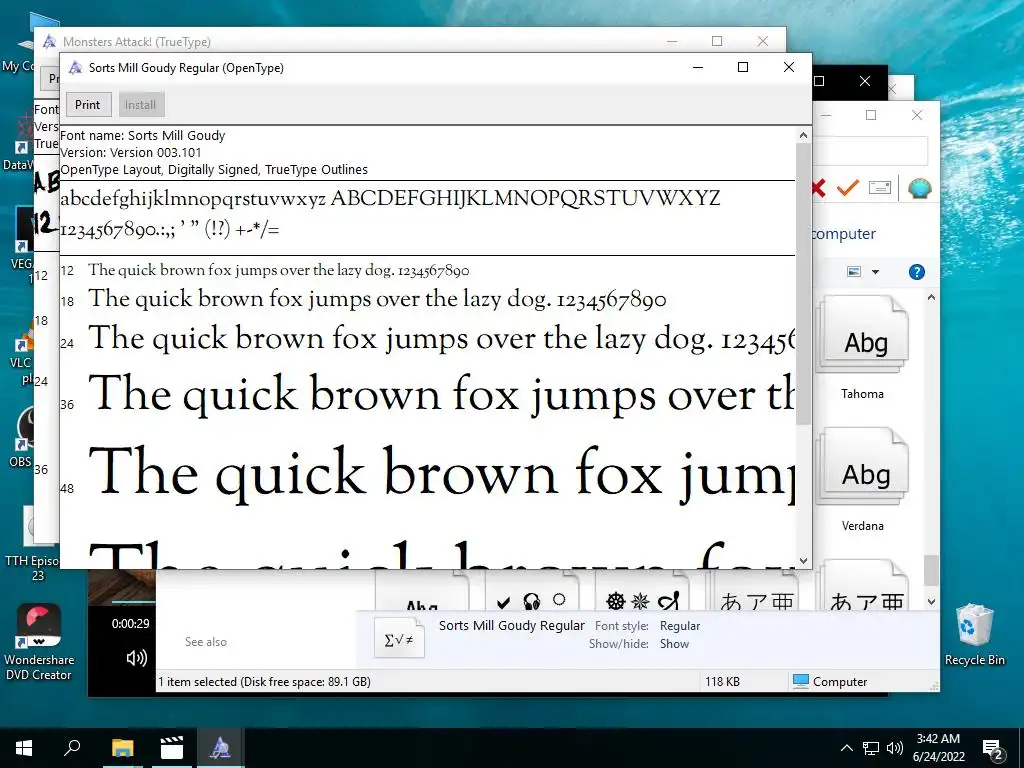Click scroll down arrow in Fonts folder list
This screenshot has width=1024, height=768.
(931, 601)
